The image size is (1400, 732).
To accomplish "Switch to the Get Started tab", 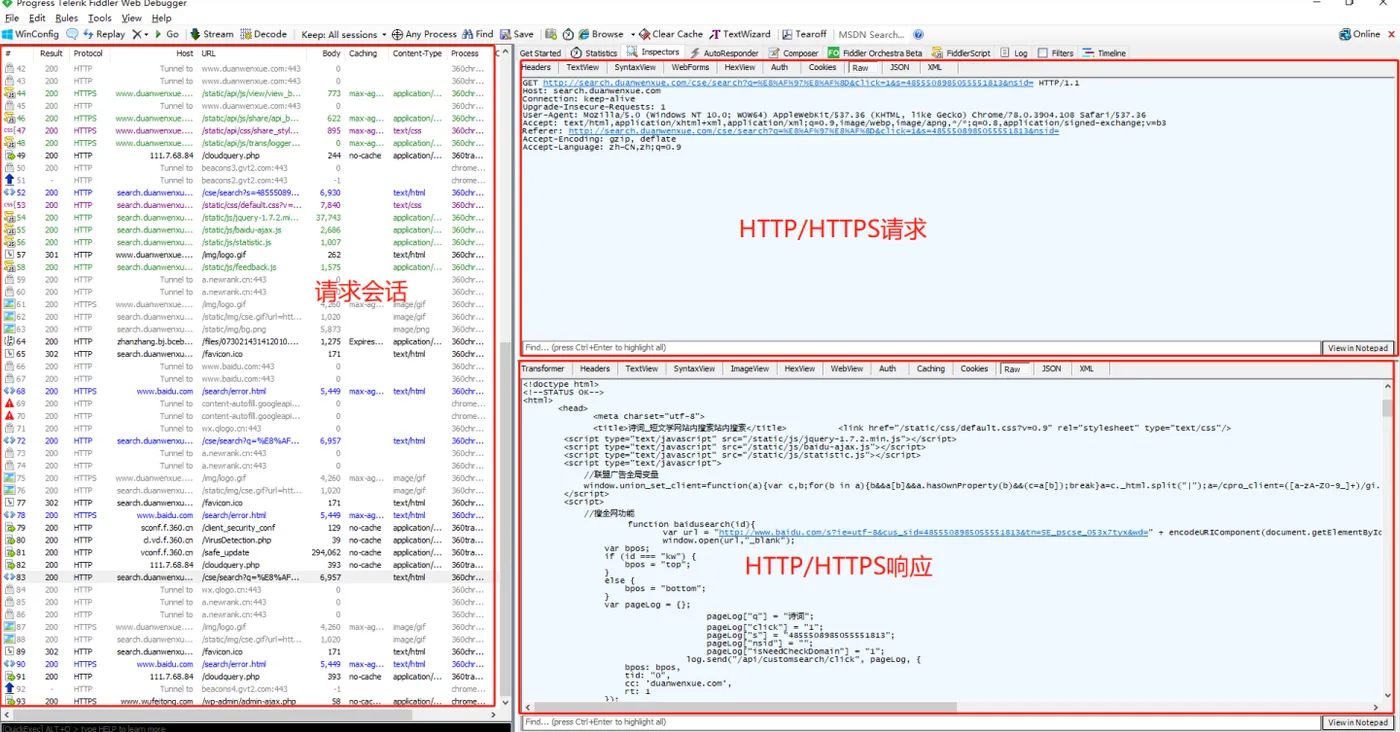I will 540,53.
